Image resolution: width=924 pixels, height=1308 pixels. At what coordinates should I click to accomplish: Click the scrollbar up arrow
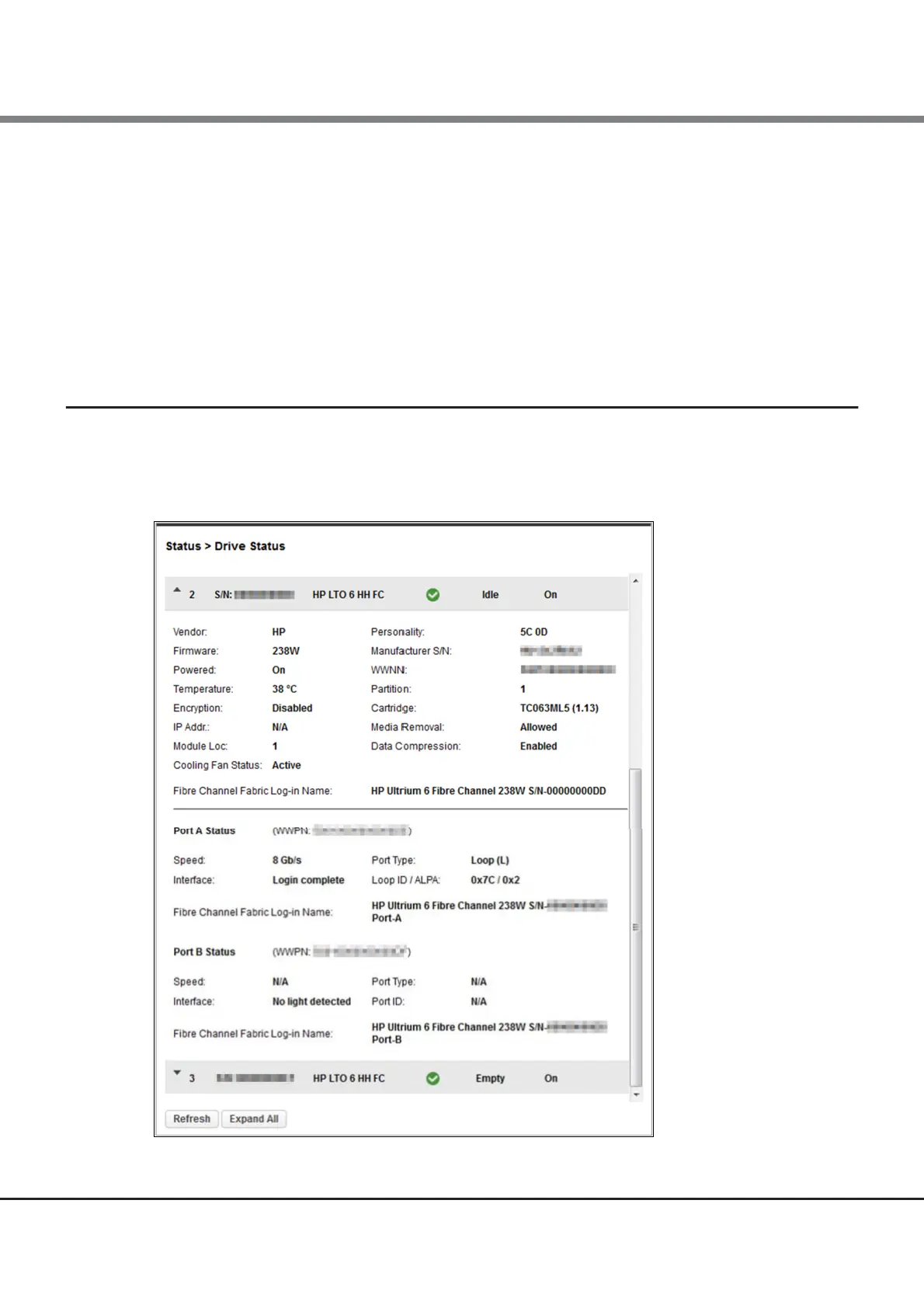click(x=636, y=581)
